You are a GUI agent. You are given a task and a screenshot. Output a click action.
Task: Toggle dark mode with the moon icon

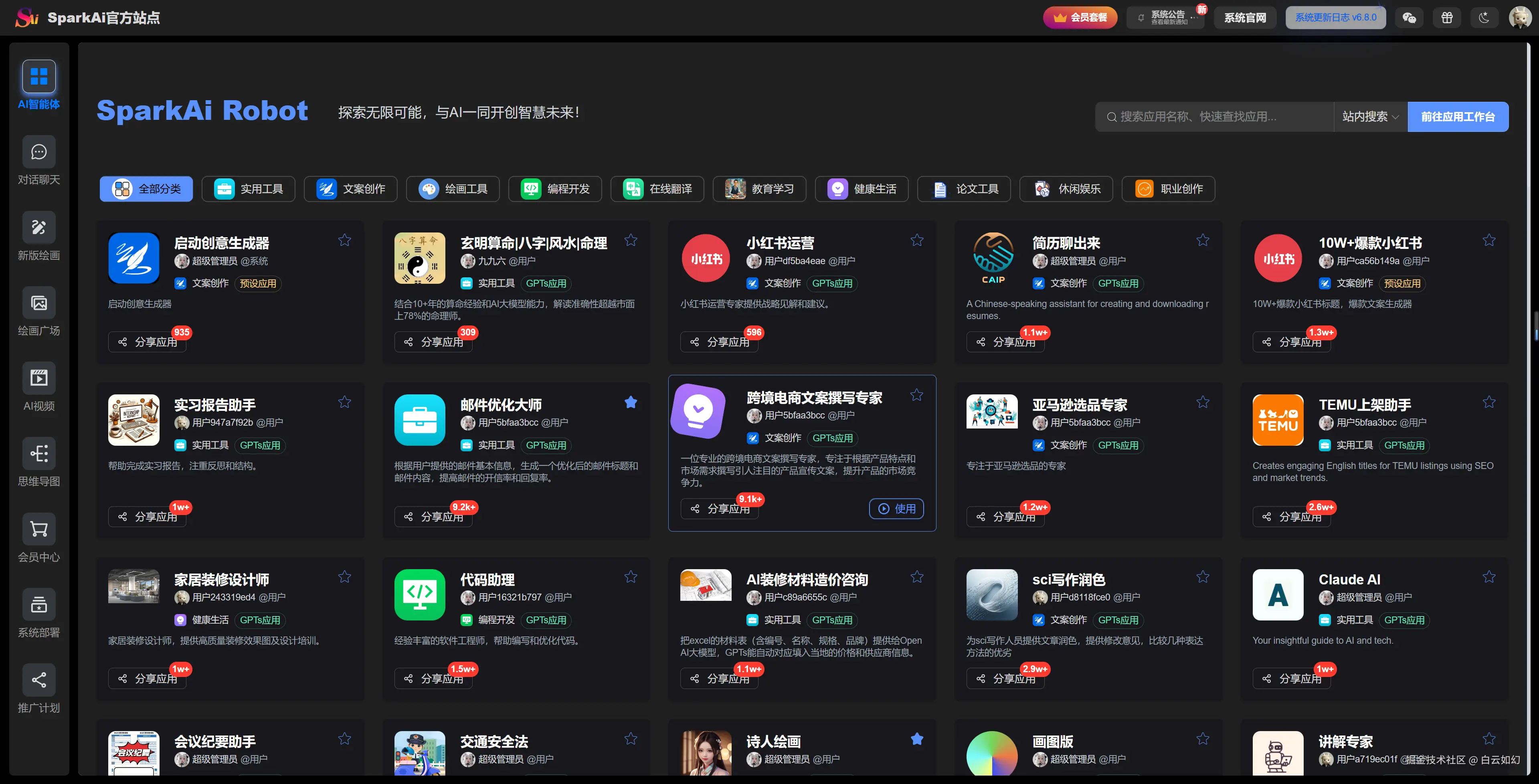[x=1484, y=17]
